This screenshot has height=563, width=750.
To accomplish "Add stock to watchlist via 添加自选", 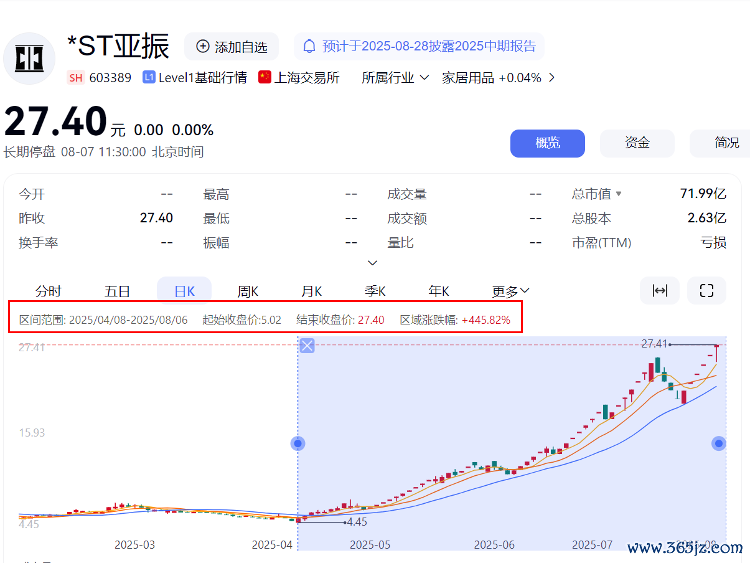I will [231, 46].
